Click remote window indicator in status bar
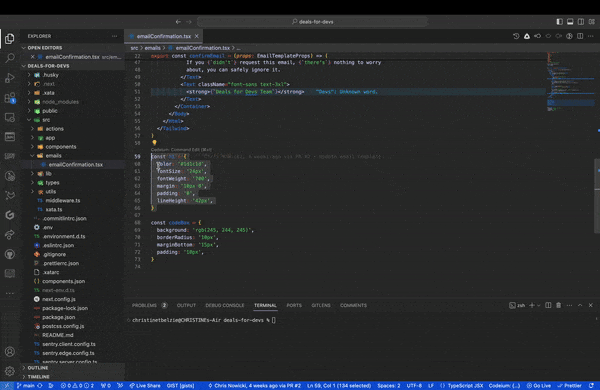Viewport: 600px width, 390px height. [7, 385]
